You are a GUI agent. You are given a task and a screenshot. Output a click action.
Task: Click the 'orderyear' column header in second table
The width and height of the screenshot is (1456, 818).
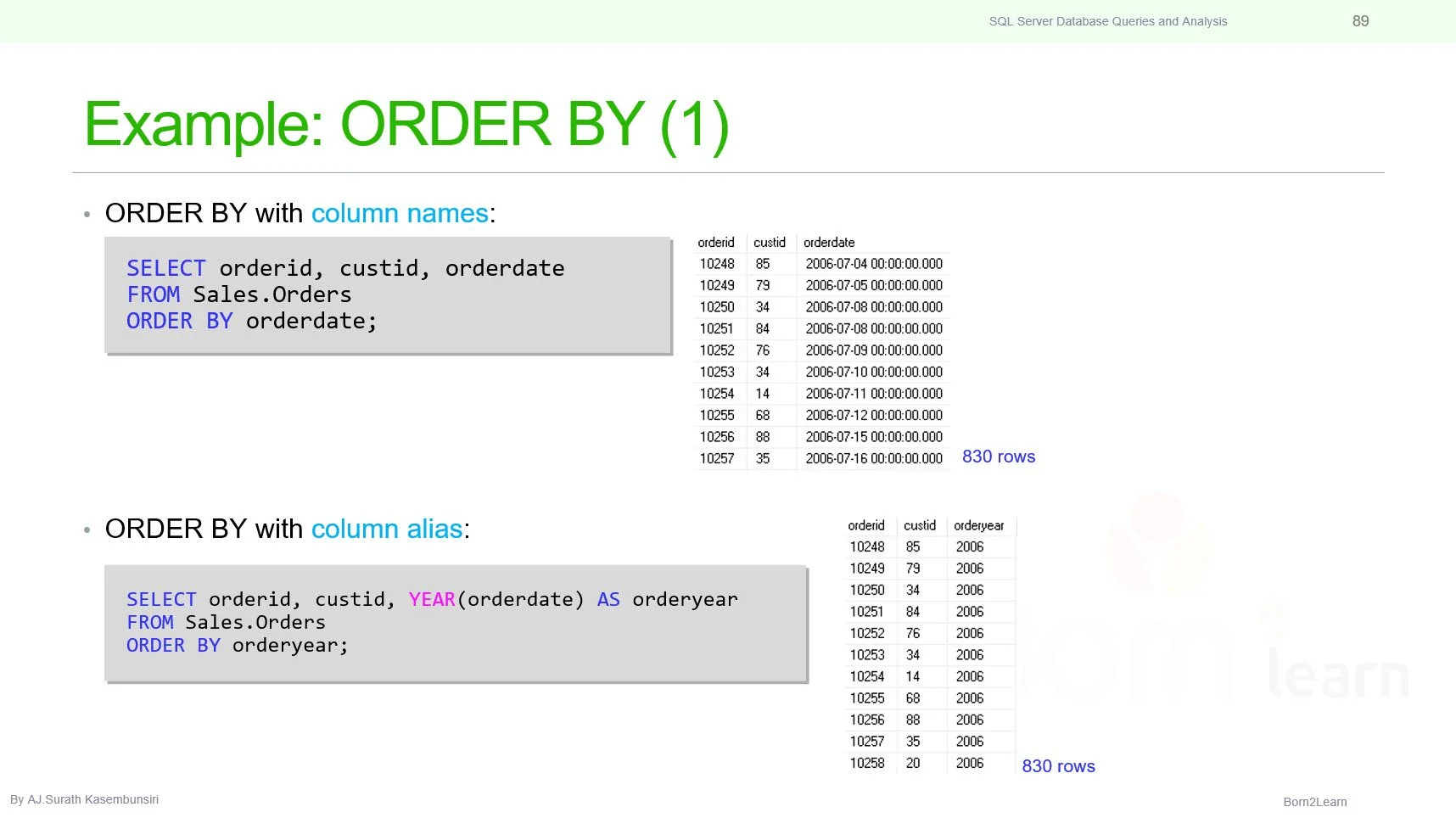tap(978, 526)
